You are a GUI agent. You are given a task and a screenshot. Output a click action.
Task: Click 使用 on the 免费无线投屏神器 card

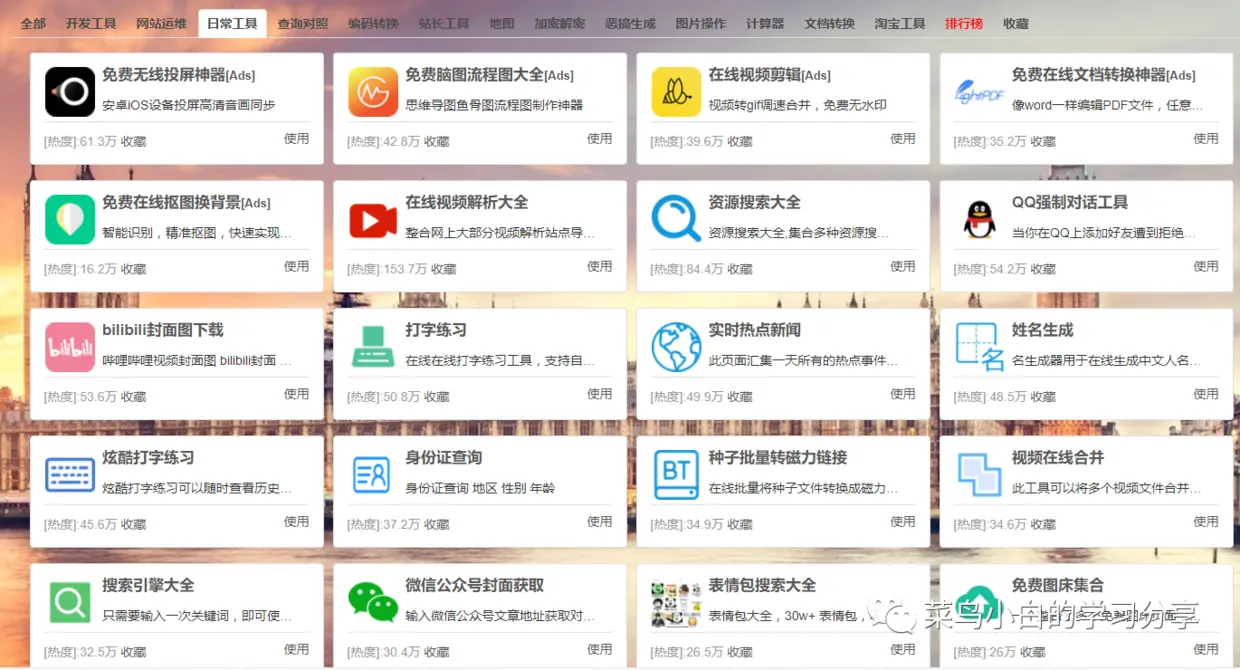[x=297, y=139]
